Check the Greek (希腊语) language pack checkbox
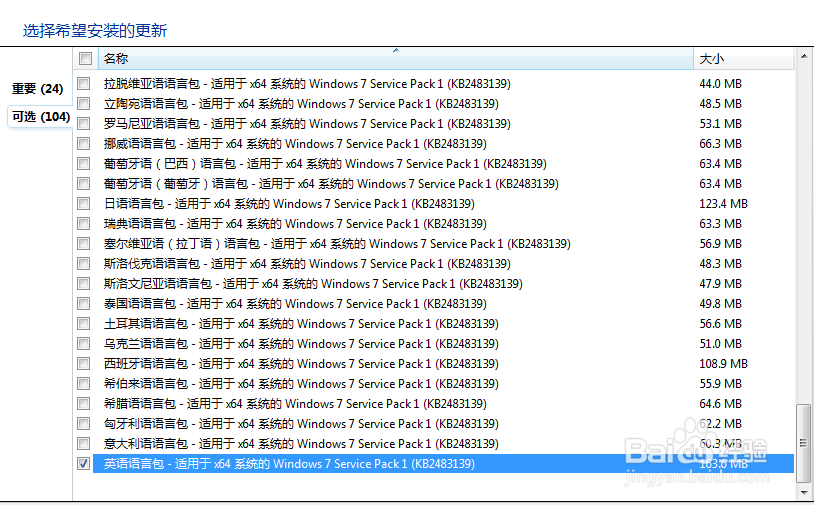This screenshot has height=505, width=814. click(x=84, y=403)
